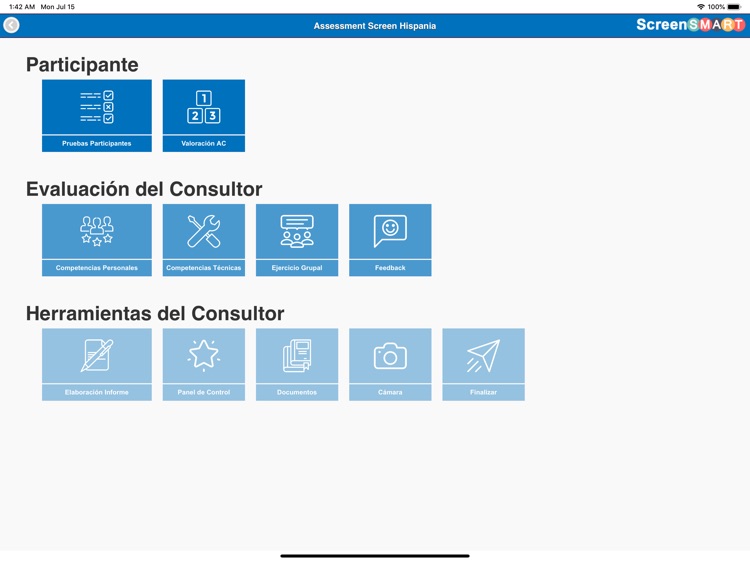This screenshot has height=562, width=750.
Task: Open Competencias Personales people-stars icon
Action: pos(97,231)
